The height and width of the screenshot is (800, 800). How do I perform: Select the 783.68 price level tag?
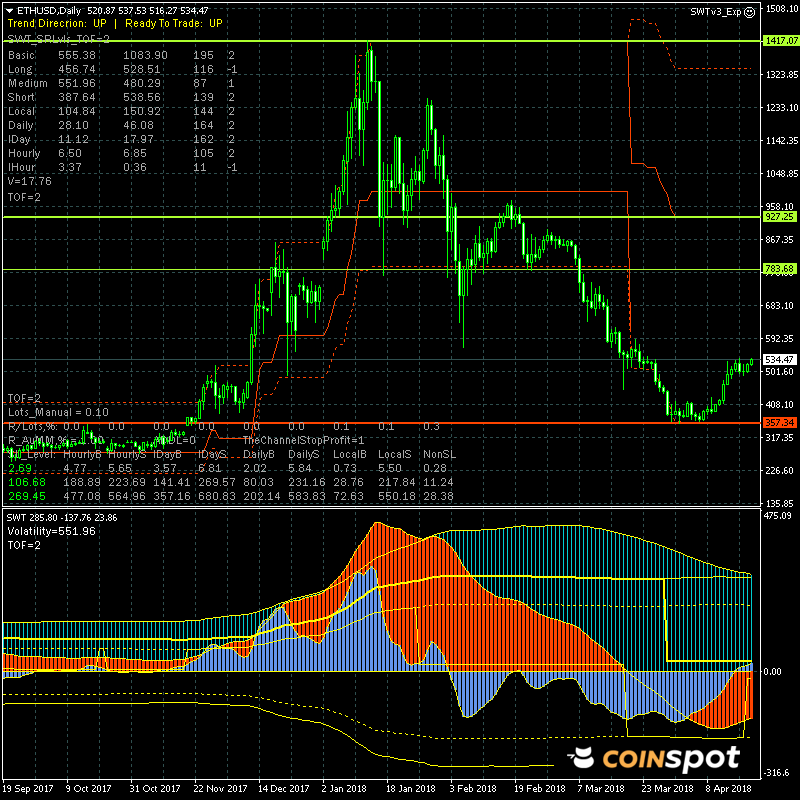tap(777, 269)
